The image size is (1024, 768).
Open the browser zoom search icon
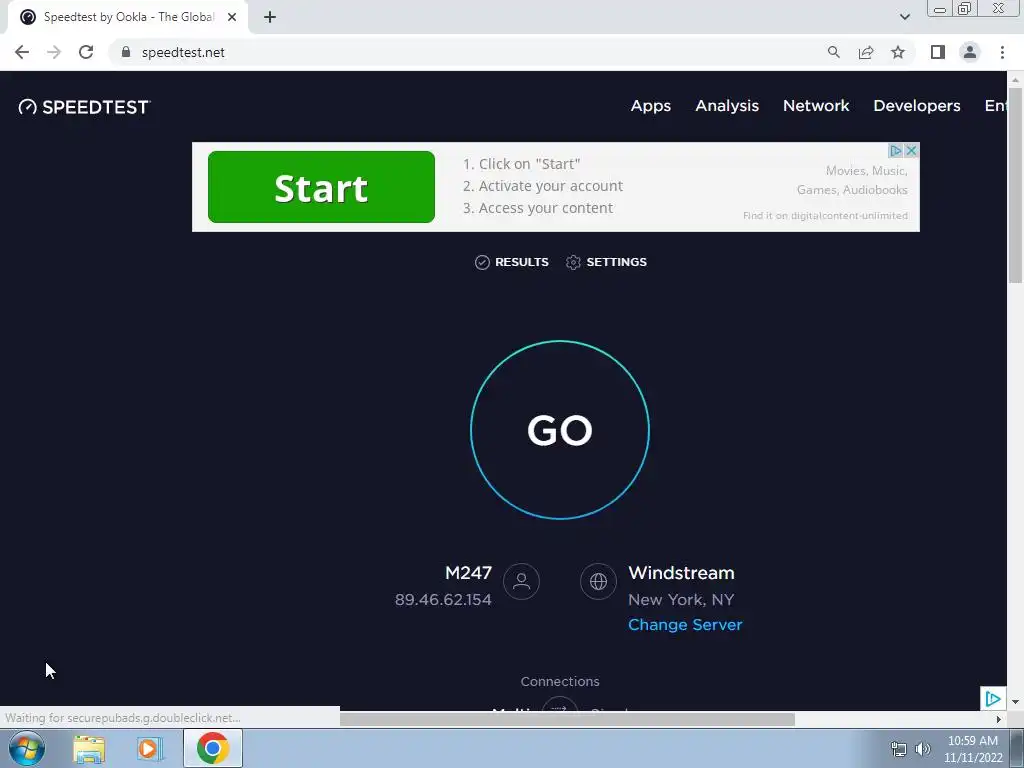(x=833, y=52)
